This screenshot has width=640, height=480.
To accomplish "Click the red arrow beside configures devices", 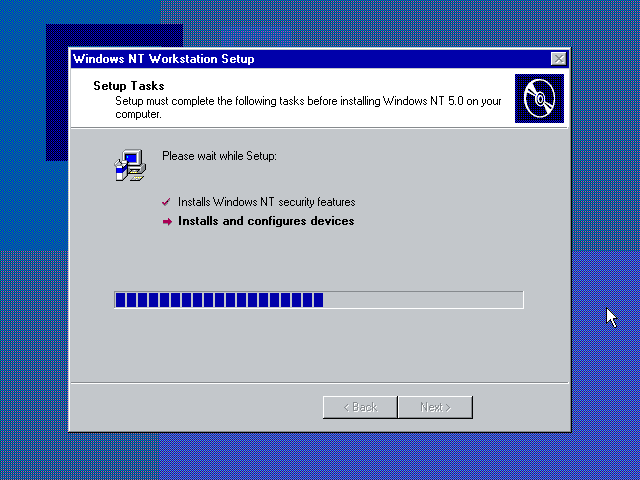I will coord(167,222).
